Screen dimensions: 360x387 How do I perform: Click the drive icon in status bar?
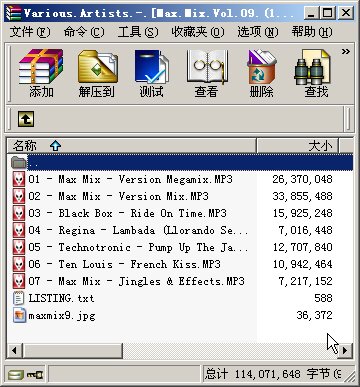tap(16, 375)
